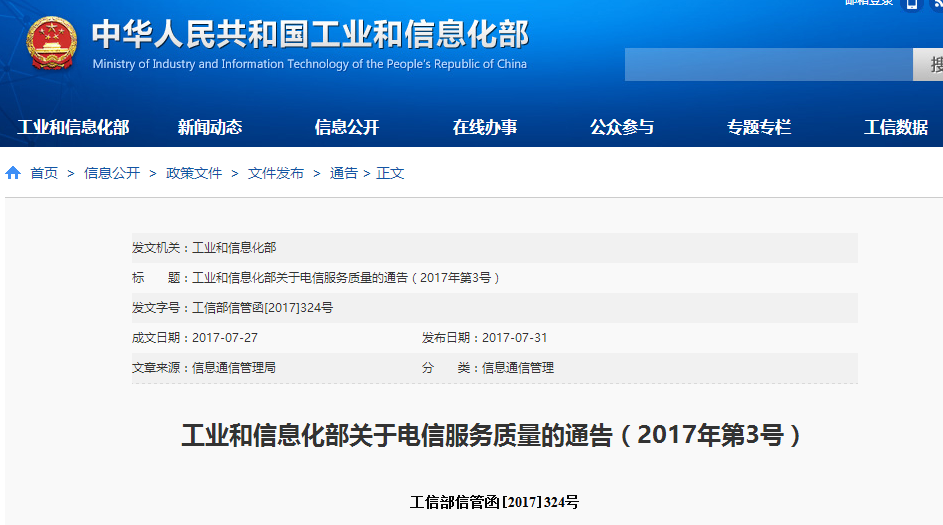943x525 pixels.
Task: Go to 信息公开 breadcrumb link
Action: [112, 173]
